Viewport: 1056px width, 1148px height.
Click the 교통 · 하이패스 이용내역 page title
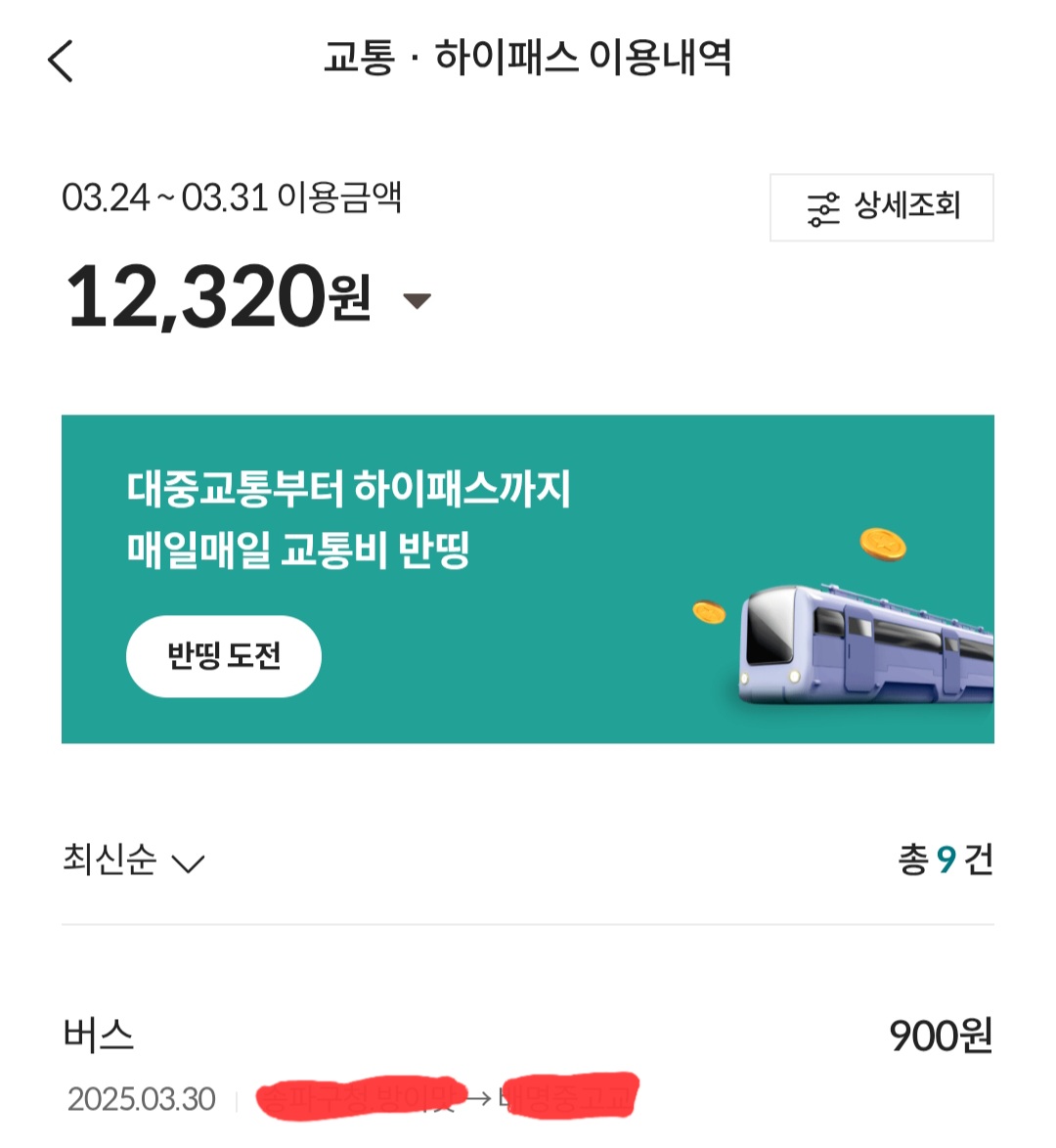click(x=527, y=58)
